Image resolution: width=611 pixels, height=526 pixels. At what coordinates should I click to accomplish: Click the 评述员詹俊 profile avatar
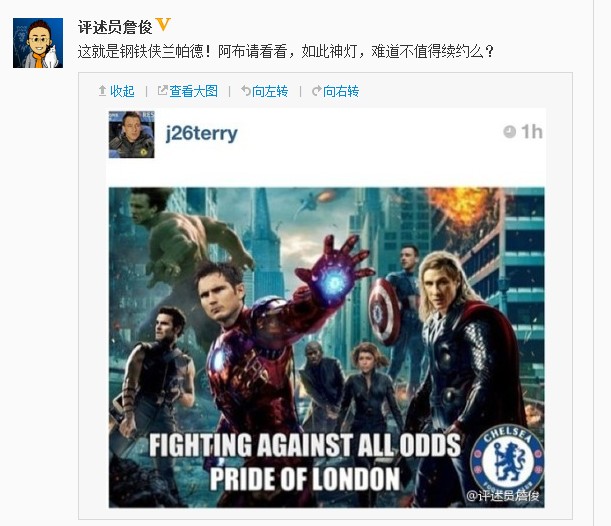(x=38, y=43)
